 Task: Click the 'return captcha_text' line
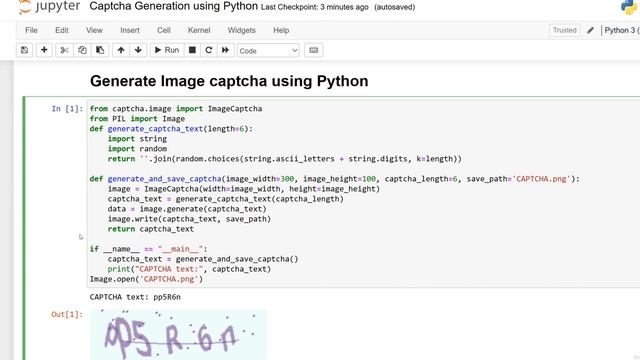point(151,229)
